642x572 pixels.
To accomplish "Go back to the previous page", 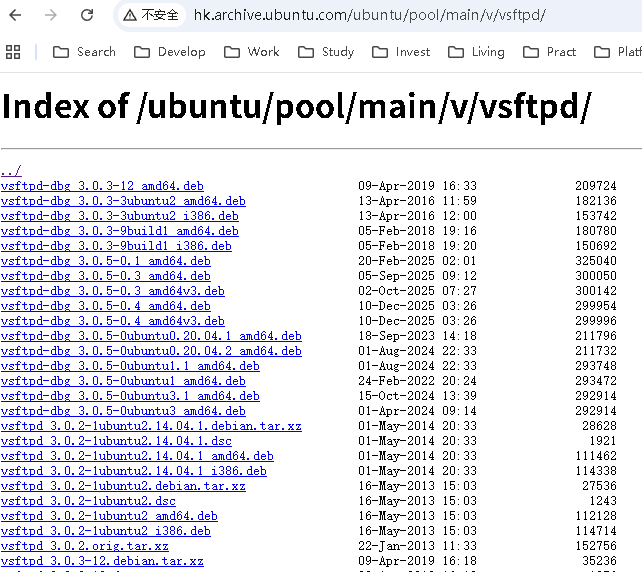I will click(x=15, y=15).
